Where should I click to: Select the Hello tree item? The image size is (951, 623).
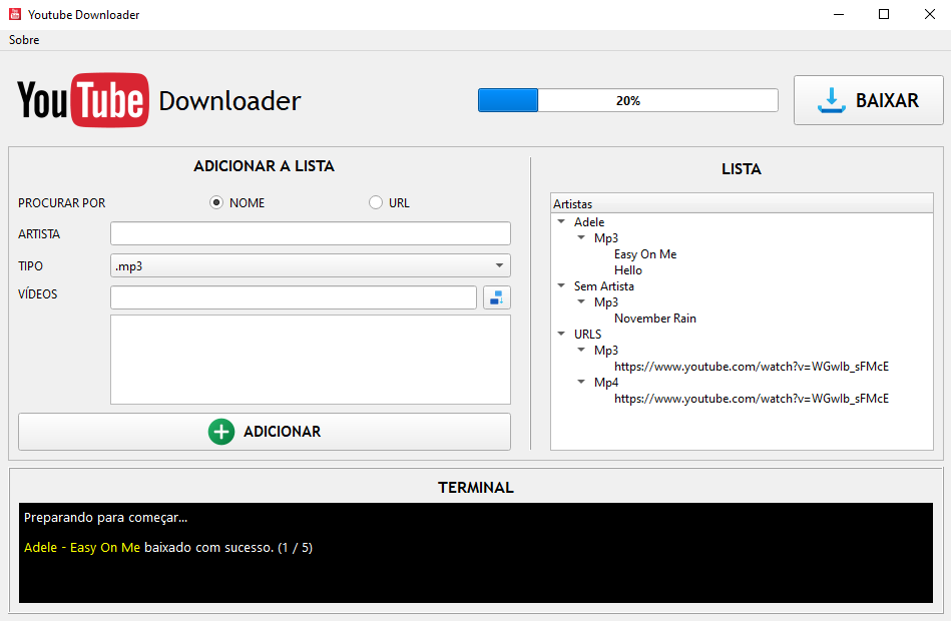[x=628, y=270]
